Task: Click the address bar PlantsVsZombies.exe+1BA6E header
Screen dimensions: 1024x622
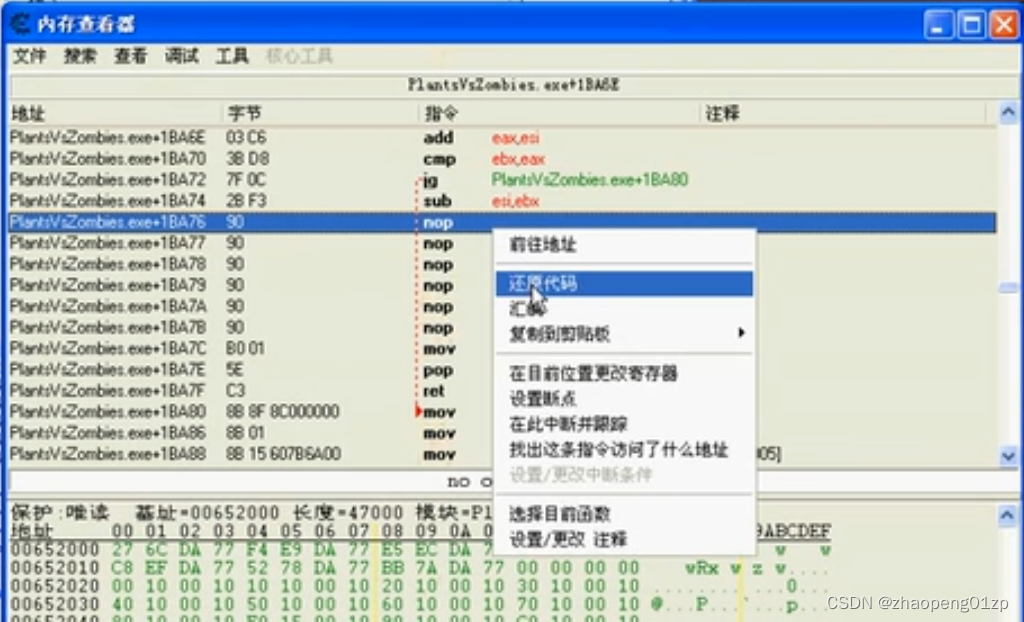Action: 514,85
